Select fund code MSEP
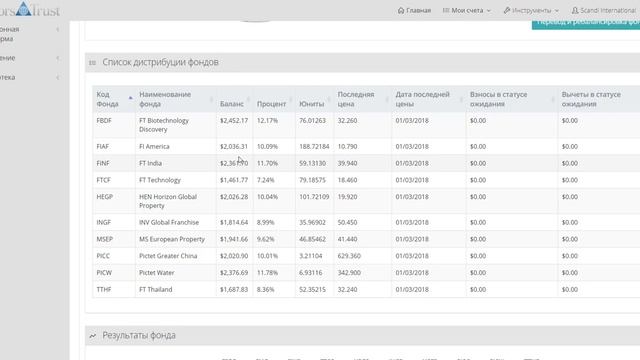The image size is (640, 360). click(104, 239)
